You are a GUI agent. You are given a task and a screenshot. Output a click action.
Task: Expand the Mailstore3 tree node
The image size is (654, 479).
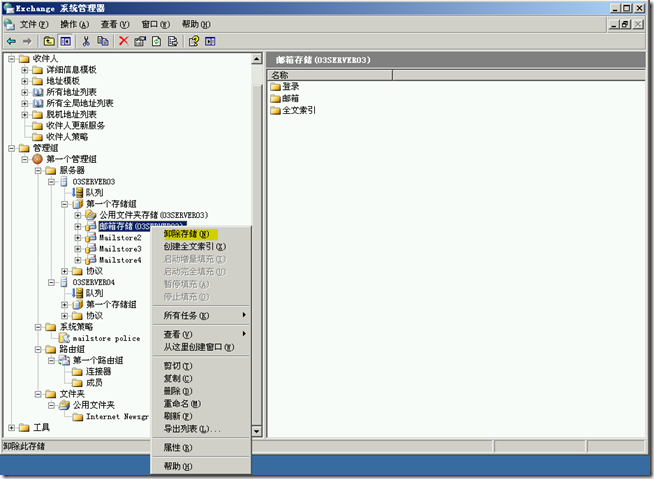pos(78,249)
